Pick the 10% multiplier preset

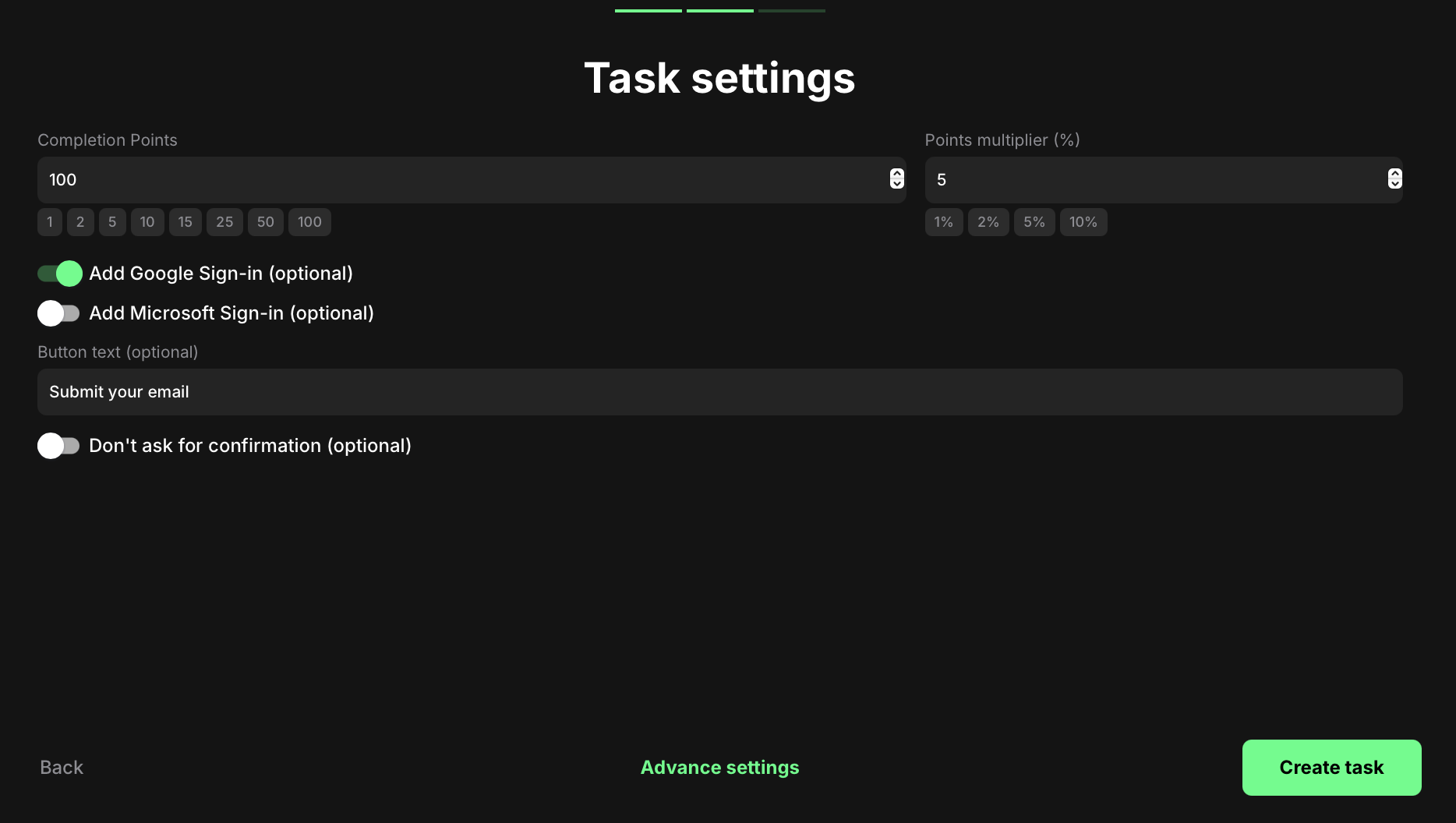(x=1083, y=222)
